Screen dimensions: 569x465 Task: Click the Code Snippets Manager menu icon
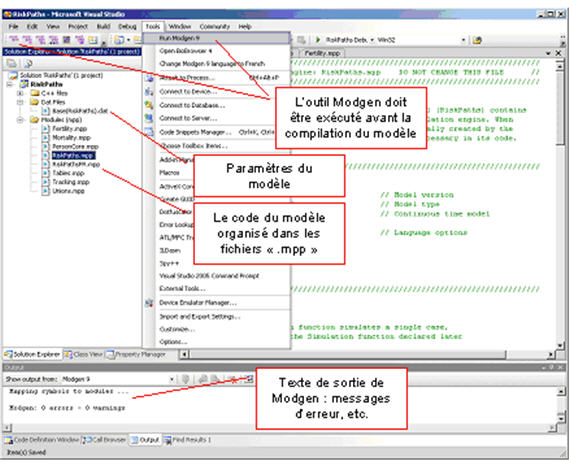pyautogui.click(x=149, y=132)
